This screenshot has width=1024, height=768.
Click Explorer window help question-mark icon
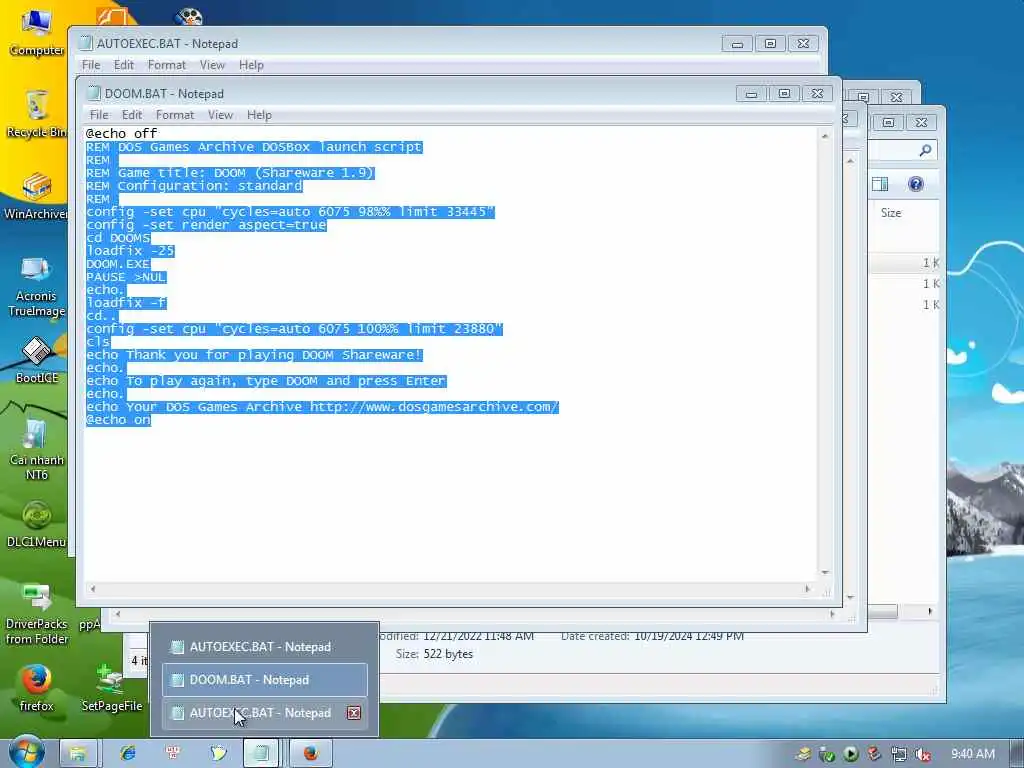pyautogui.click(x=916, y=184)
